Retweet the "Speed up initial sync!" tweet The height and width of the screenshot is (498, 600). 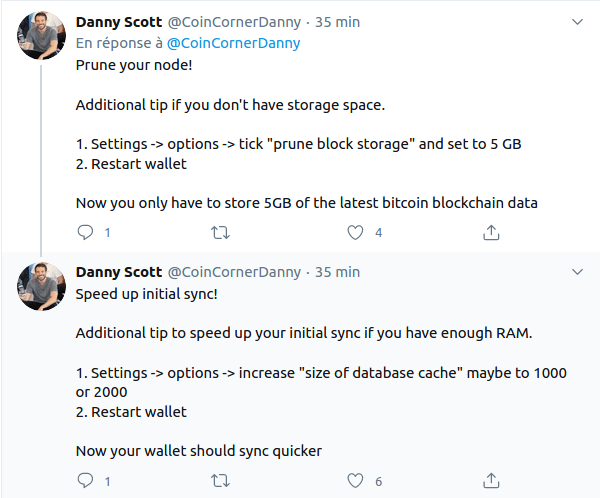[220, 481]
